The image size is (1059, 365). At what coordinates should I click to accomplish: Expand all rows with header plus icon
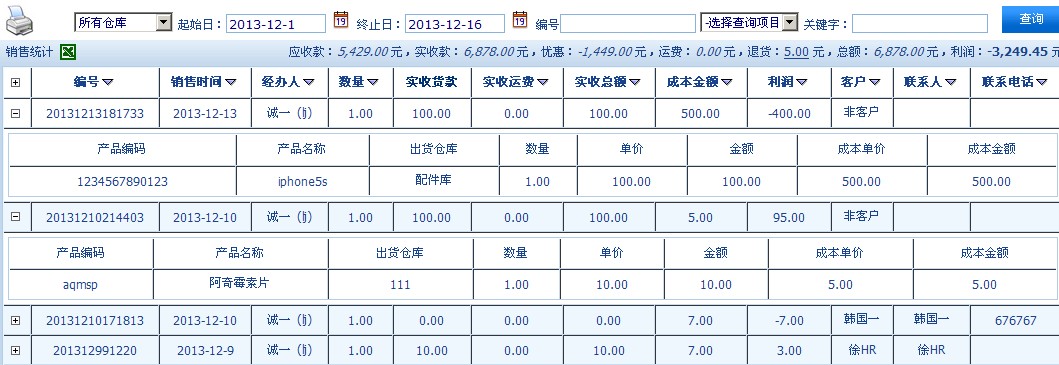[x=16, y=82]
